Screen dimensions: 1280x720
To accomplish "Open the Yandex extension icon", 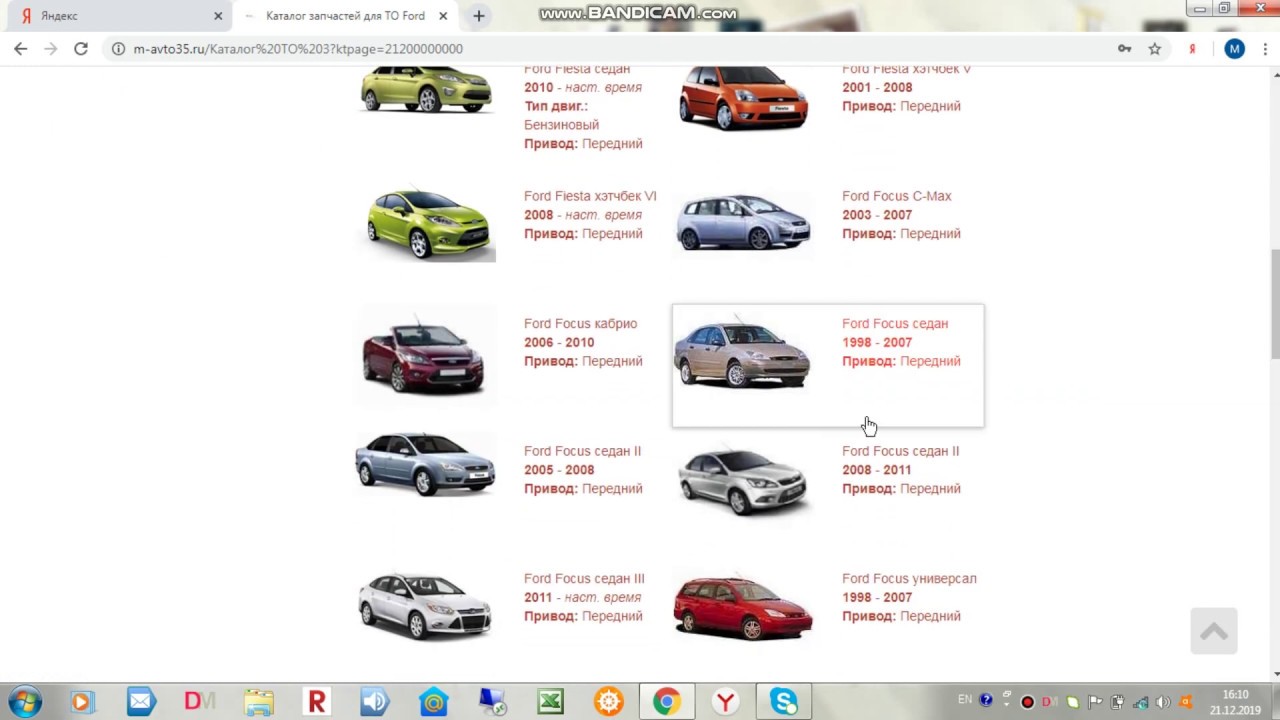I will click(1192, 48).
